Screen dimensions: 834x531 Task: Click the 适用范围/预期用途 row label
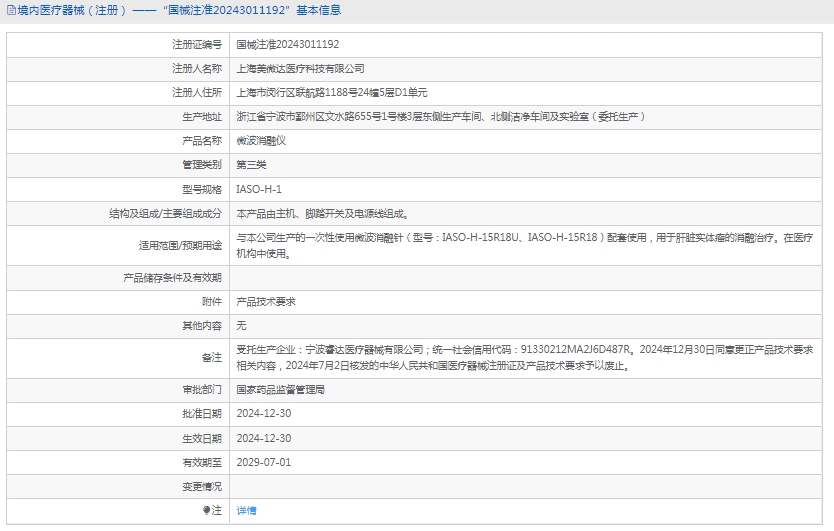(x=179, y=245)
